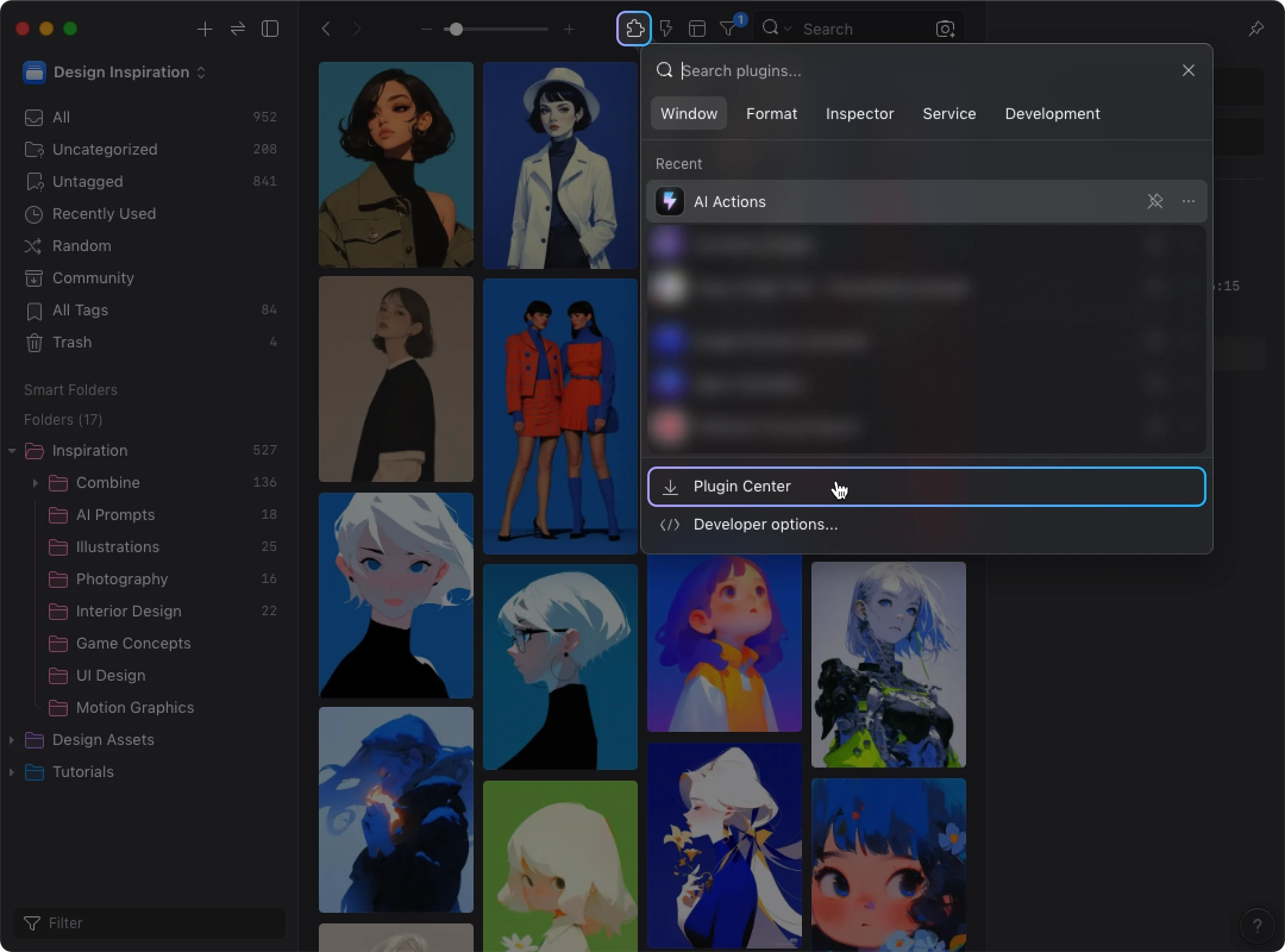Unpin the AI Actions plugin
This screenshot has height=952, width=1285.
1155,201
